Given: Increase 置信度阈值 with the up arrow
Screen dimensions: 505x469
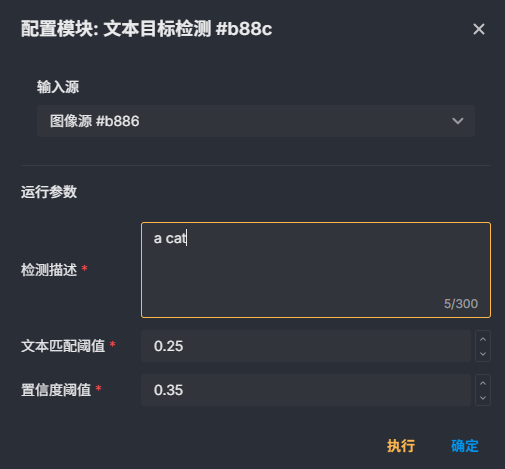Looking at the screenshot, I should pyautogui.click(x=483, y=383).
